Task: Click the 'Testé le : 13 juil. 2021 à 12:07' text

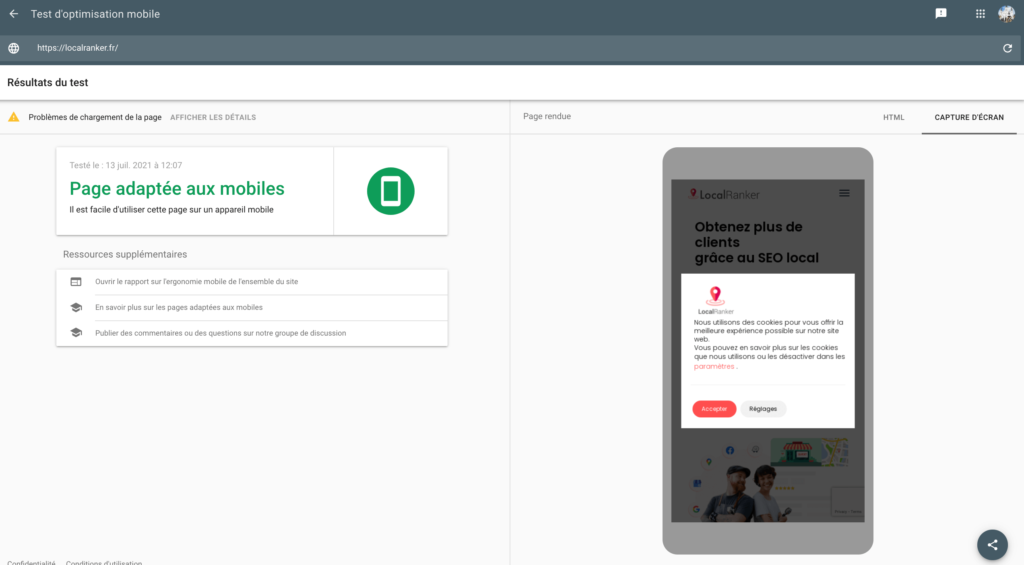Action: pos(126,165)
